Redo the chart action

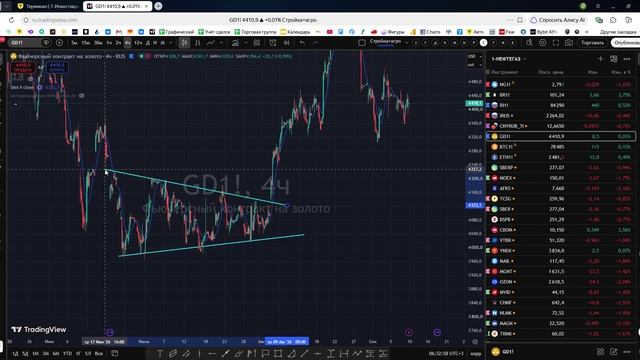pos(315,43)
